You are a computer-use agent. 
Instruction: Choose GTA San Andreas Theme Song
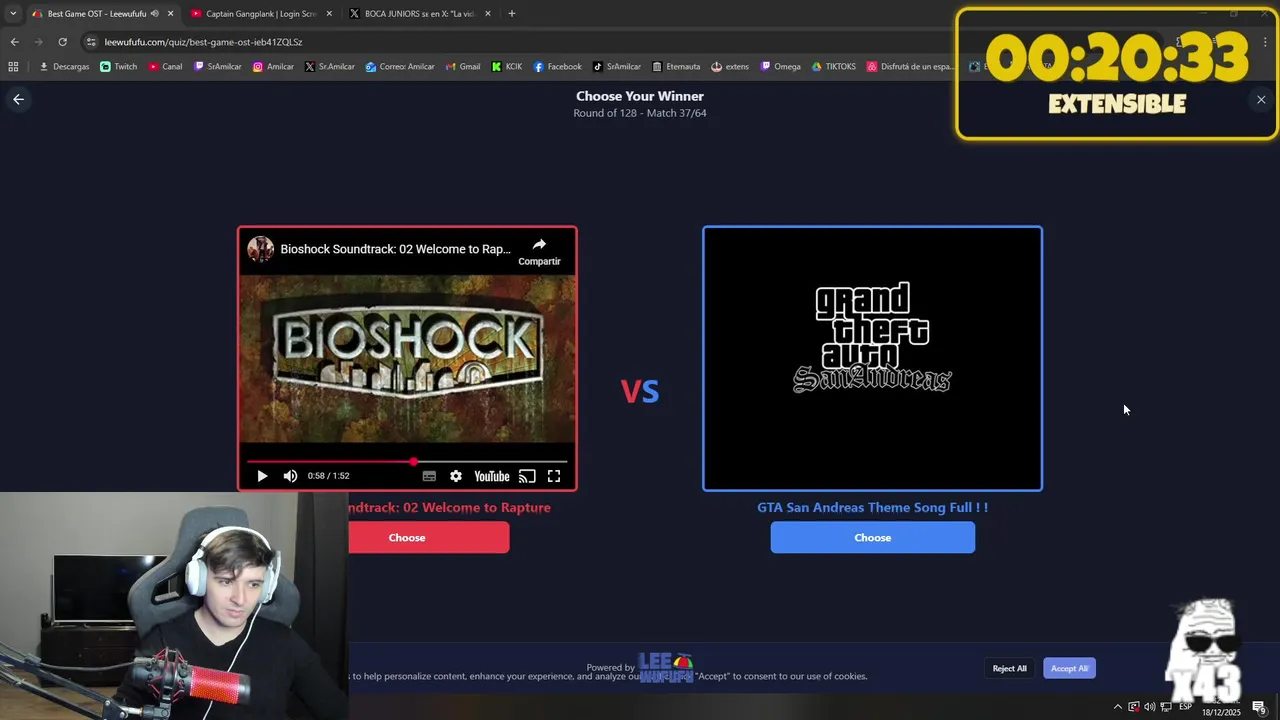(x=872, y=538)
